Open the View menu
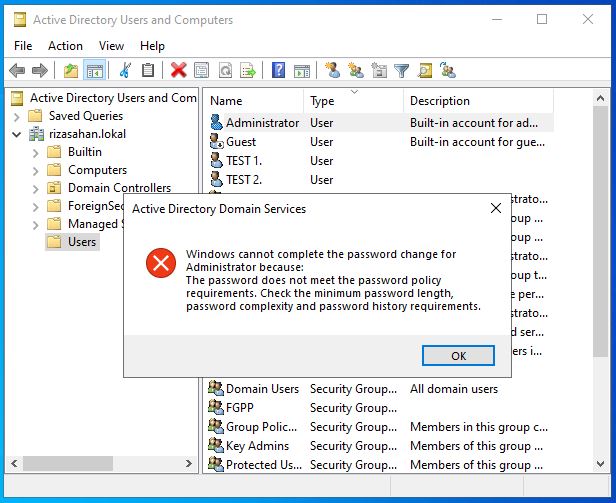Viewport: 616px width, 503px height. 111,46
